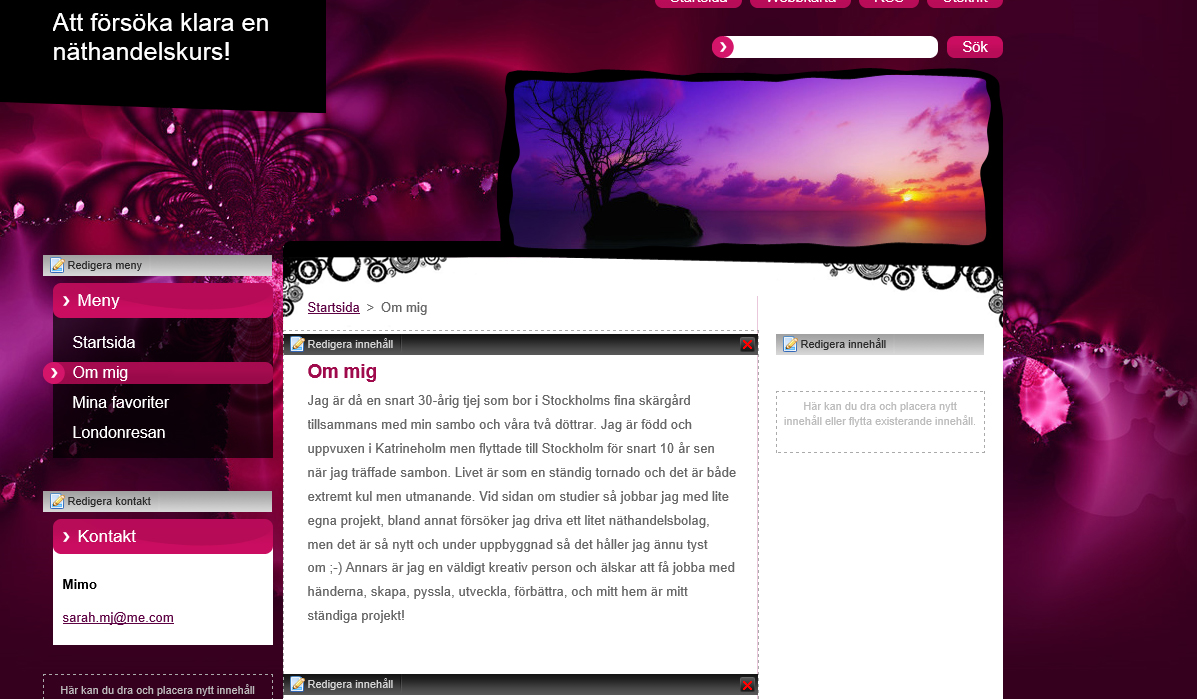Click the sunset tree header image
The image size is (1197, 699).
750,160
